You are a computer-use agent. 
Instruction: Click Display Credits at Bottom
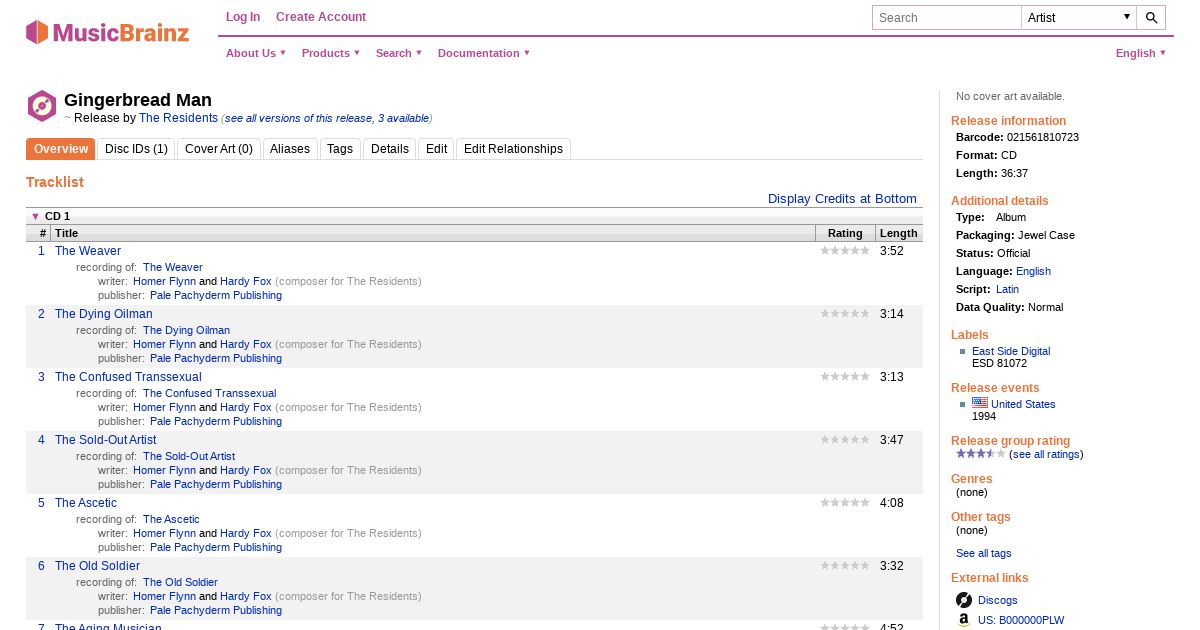pos(842,199)
